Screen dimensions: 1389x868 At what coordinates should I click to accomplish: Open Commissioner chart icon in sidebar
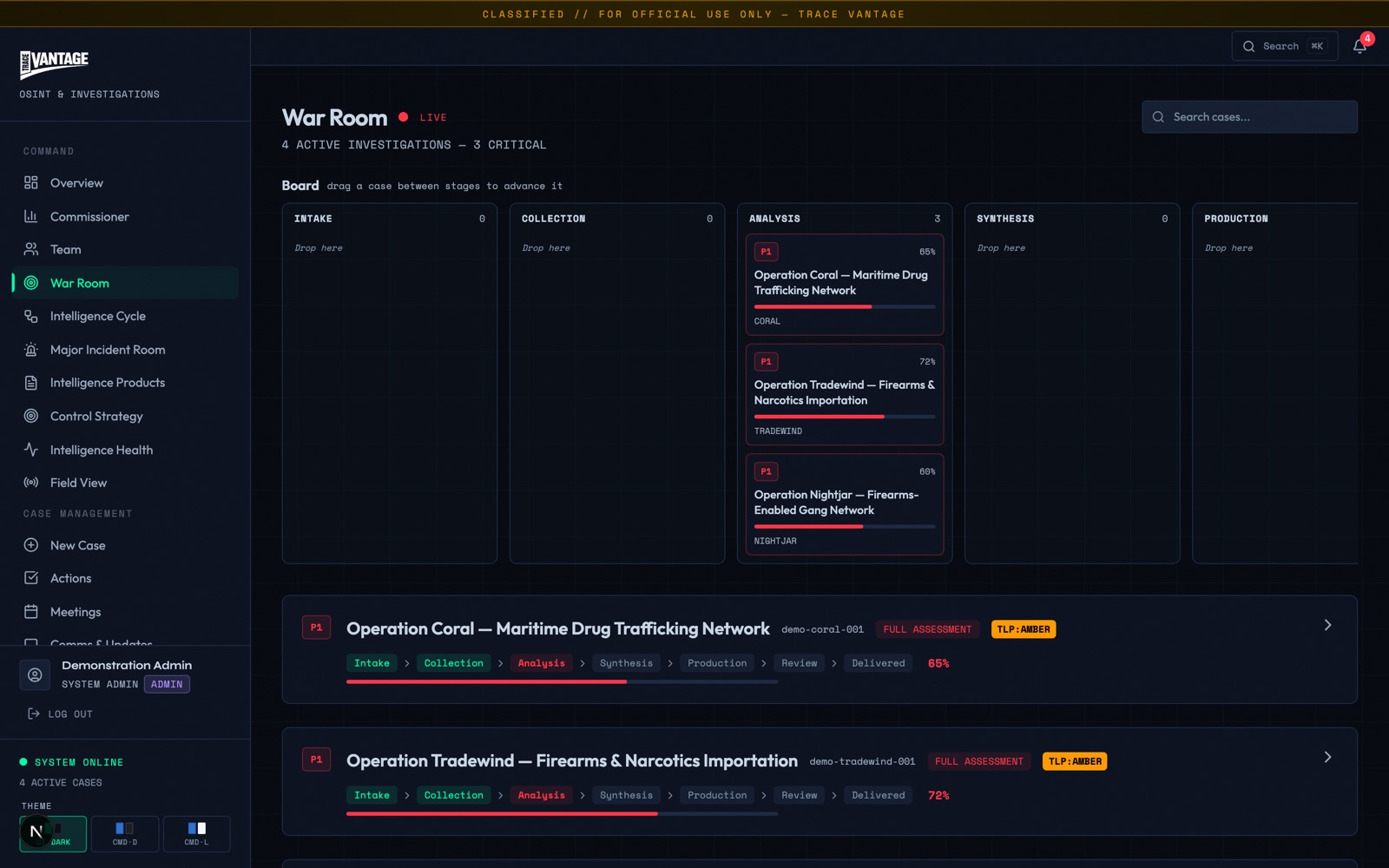31,216
